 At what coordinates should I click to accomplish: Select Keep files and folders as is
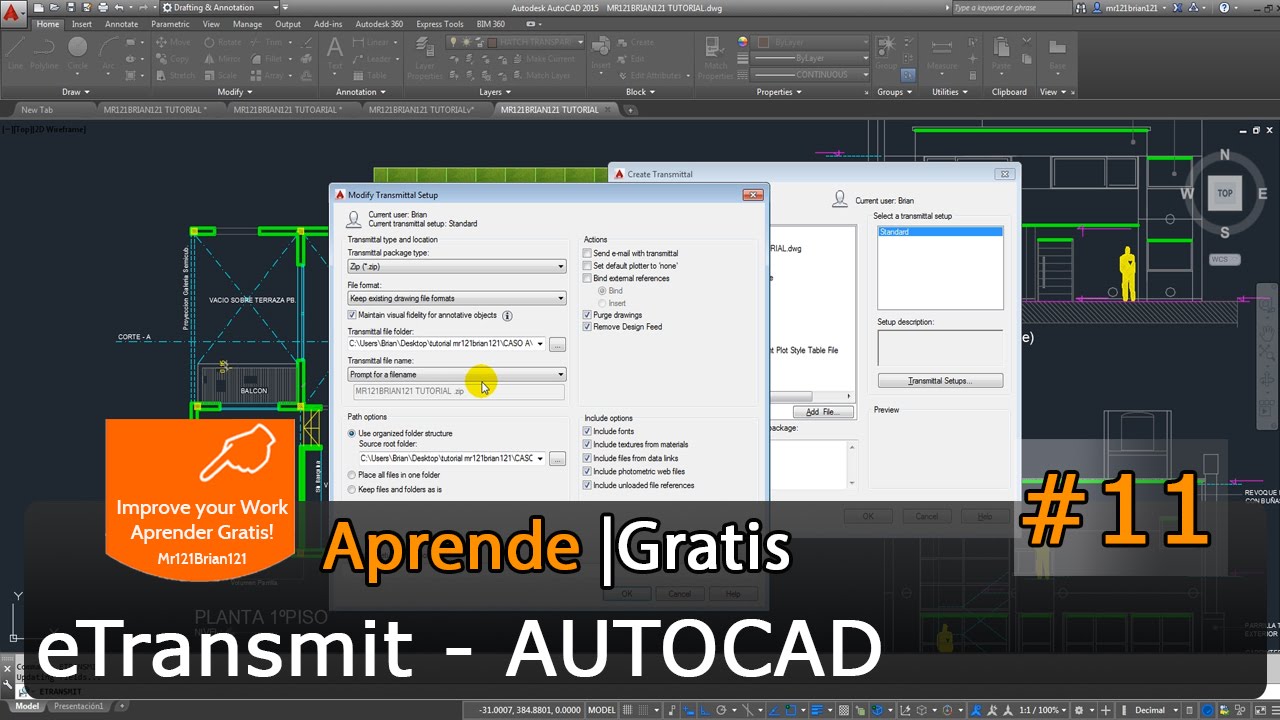[352, 490]
